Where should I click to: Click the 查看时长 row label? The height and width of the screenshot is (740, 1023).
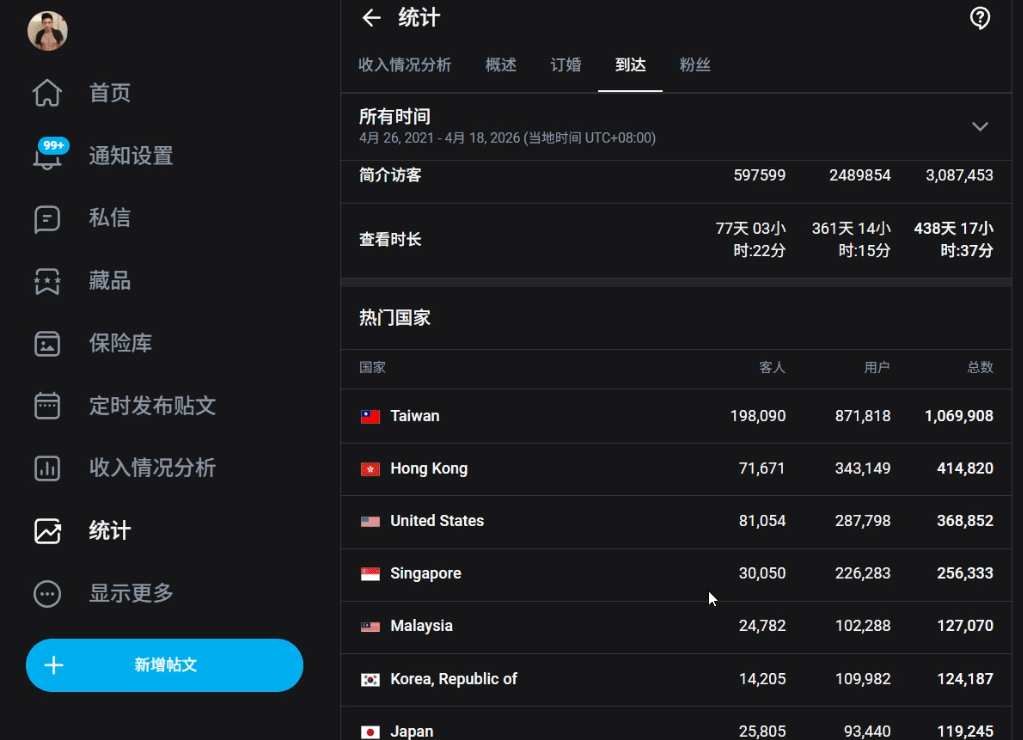tap(390, 239)
